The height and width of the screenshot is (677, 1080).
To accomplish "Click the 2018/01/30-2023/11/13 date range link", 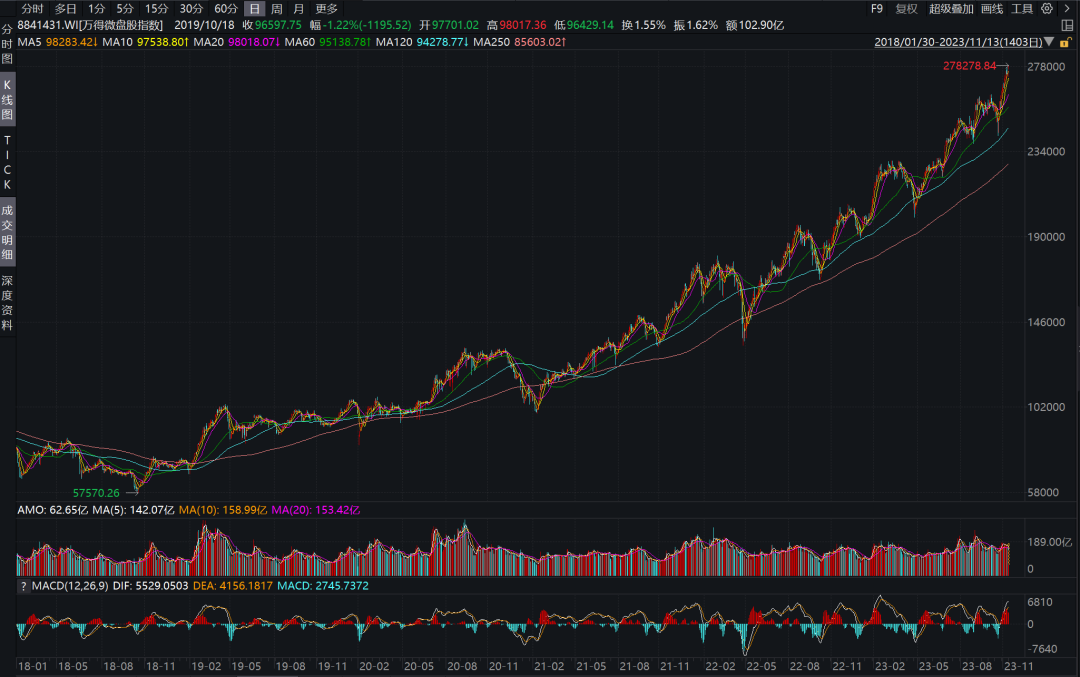I will tap(958, 42).
